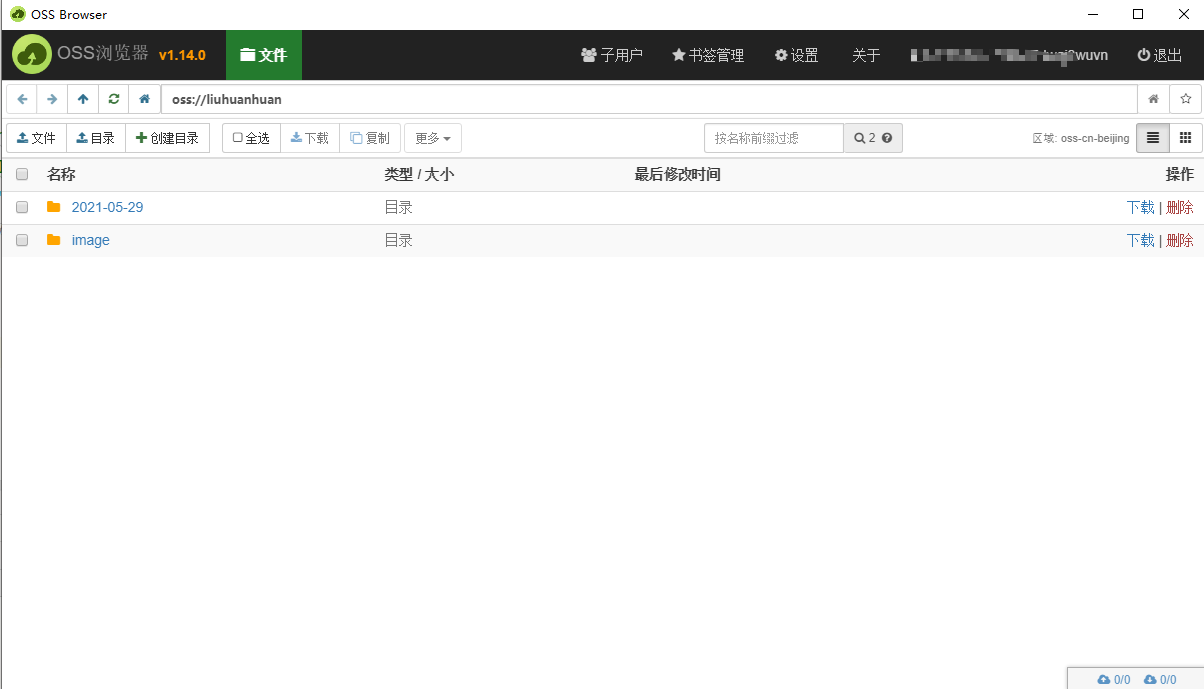
Task: Set current path as home page
Action: pyautogui.click(x=1153, y=99)
